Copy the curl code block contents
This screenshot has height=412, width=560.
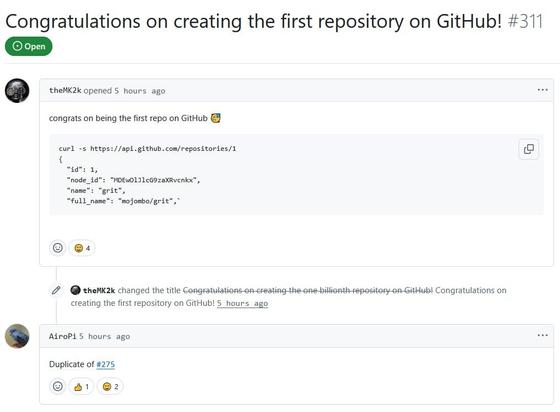point(529,149)
